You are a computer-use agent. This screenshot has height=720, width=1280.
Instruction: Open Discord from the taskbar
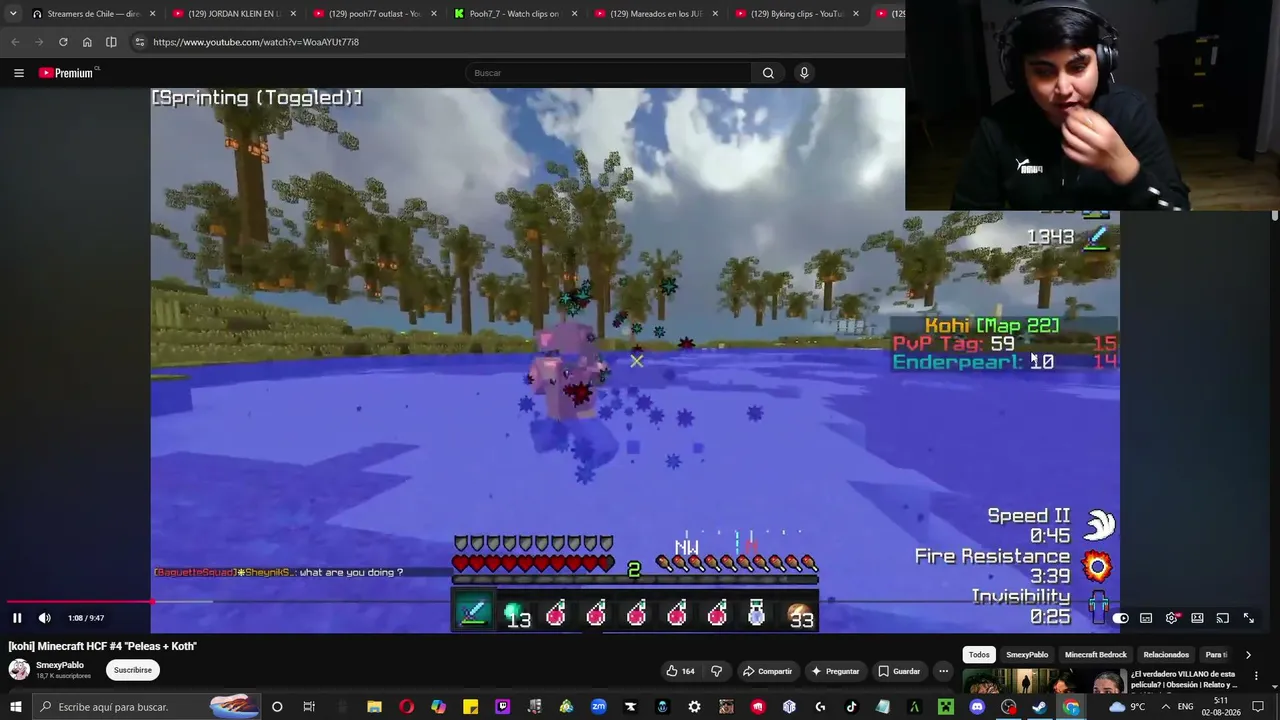click(x=977, y=707)
